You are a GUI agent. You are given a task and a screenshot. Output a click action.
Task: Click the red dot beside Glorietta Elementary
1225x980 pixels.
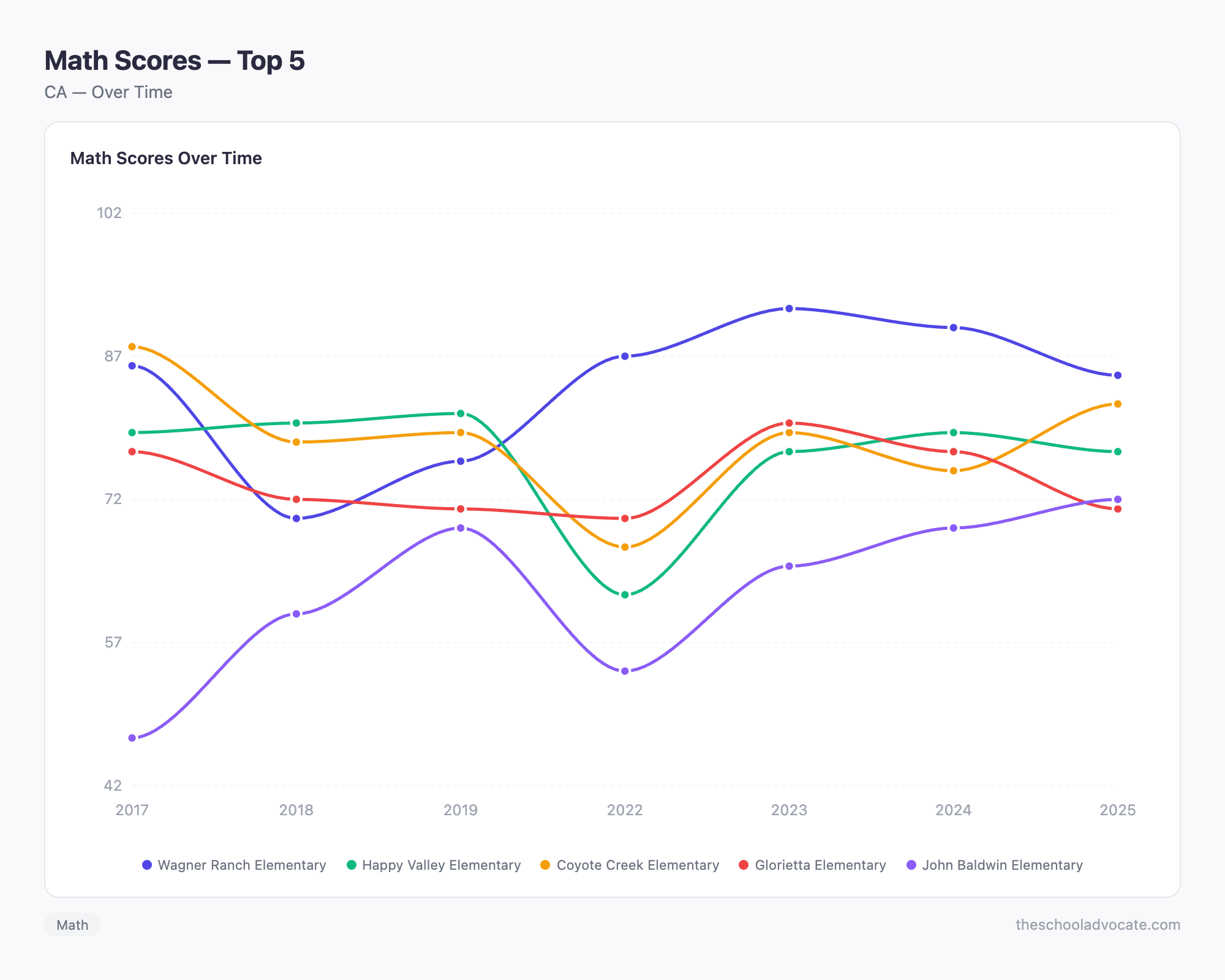(x=742, y=865)
